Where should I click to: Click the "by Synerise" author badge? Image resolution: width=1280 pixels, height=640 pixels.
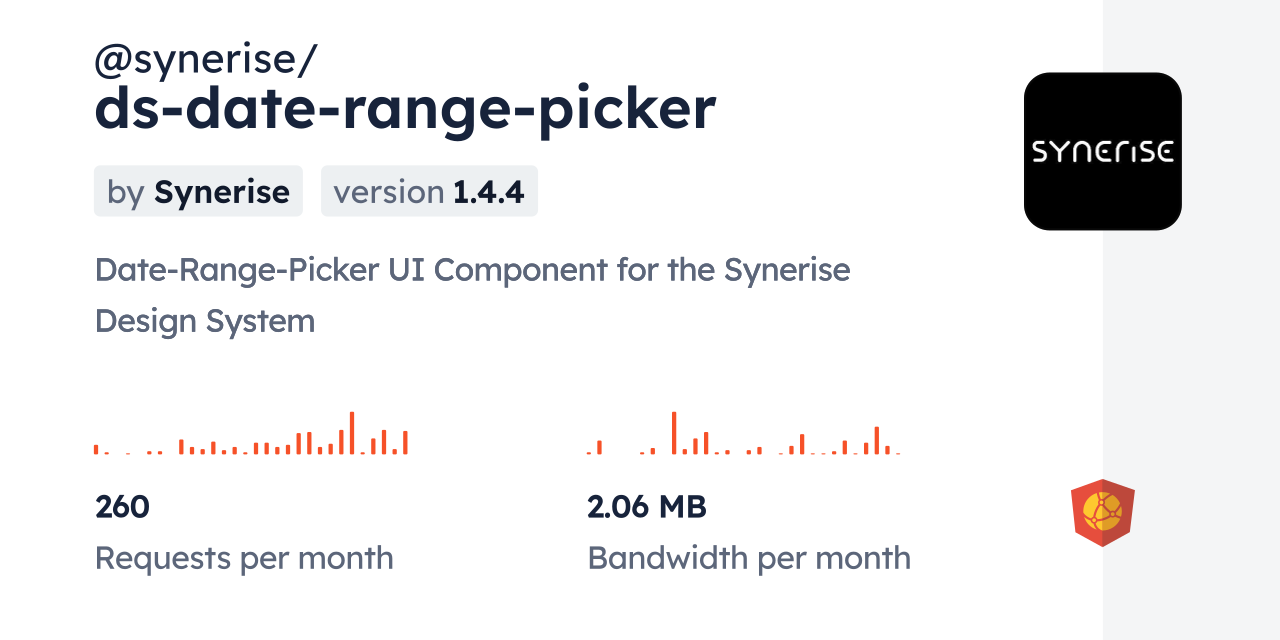[198, 191]
